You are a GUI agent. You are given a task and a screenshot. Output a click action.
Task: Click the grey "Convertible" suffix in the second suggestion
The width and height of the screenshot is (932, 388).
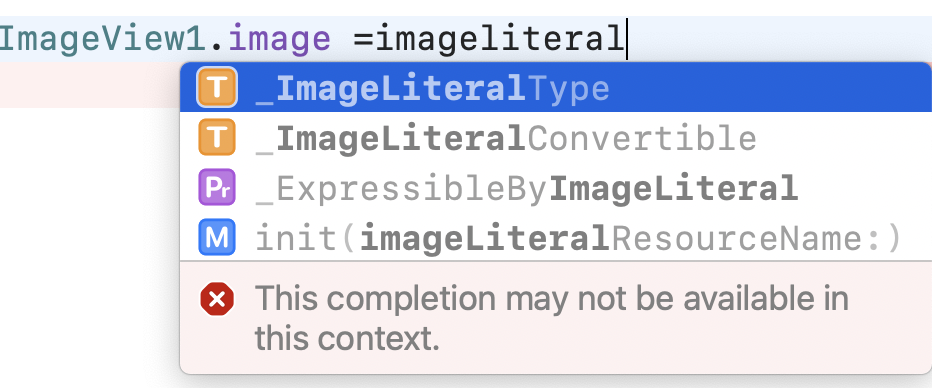[642, 138]
